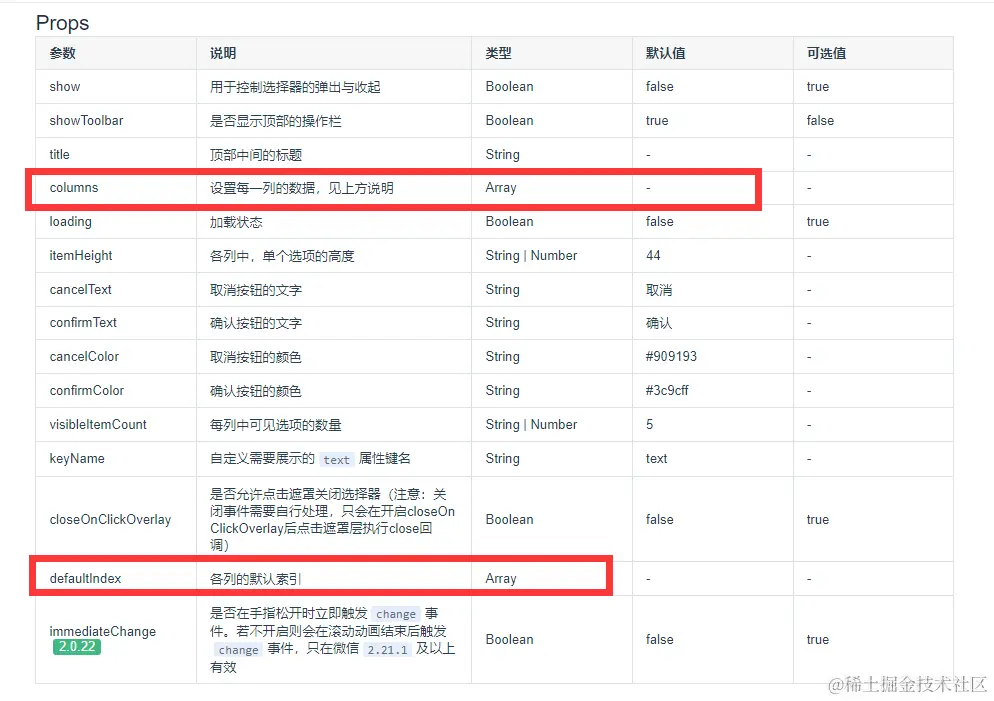Click the 说明 column header
The image size is (994, 701).
223,53
